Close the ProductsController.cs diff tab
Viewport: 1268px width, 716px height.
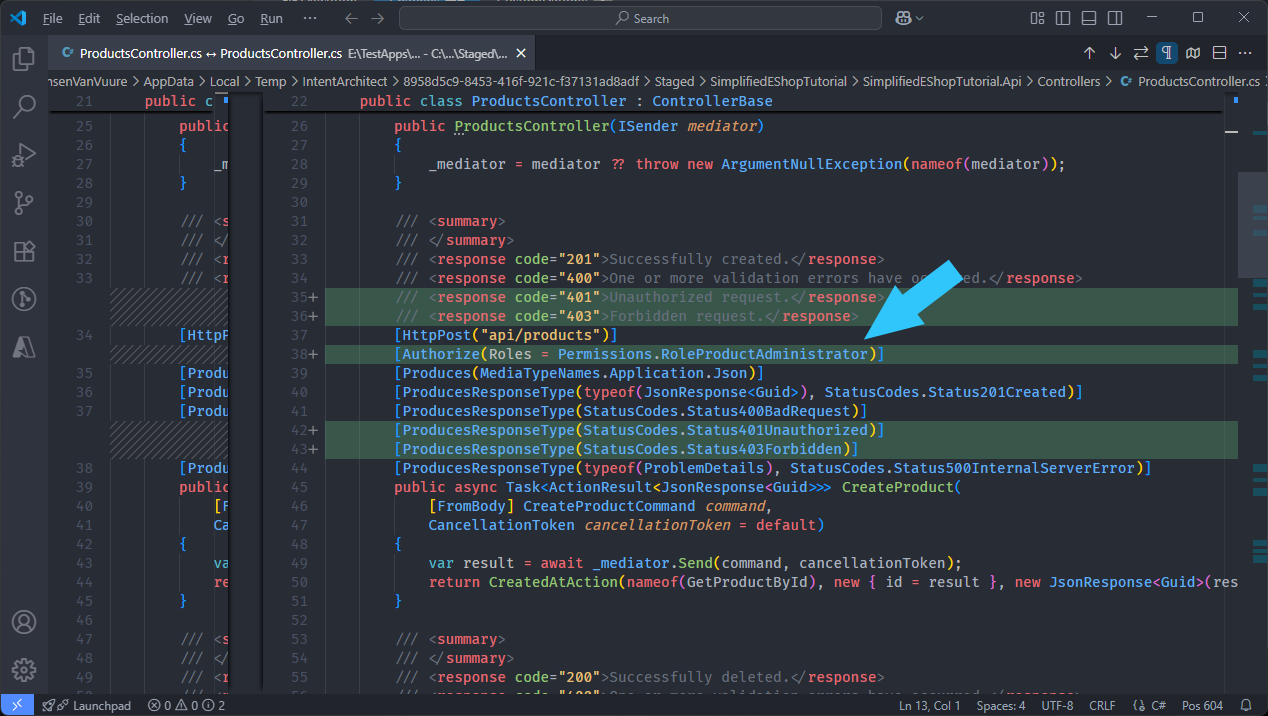coord(520,53)
